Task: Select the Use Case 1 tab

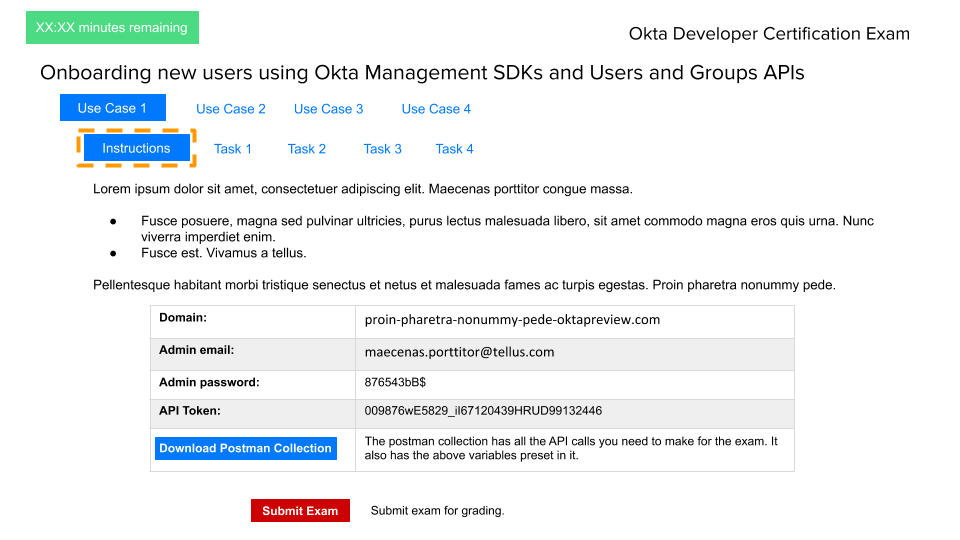Action: pos(112,108)
